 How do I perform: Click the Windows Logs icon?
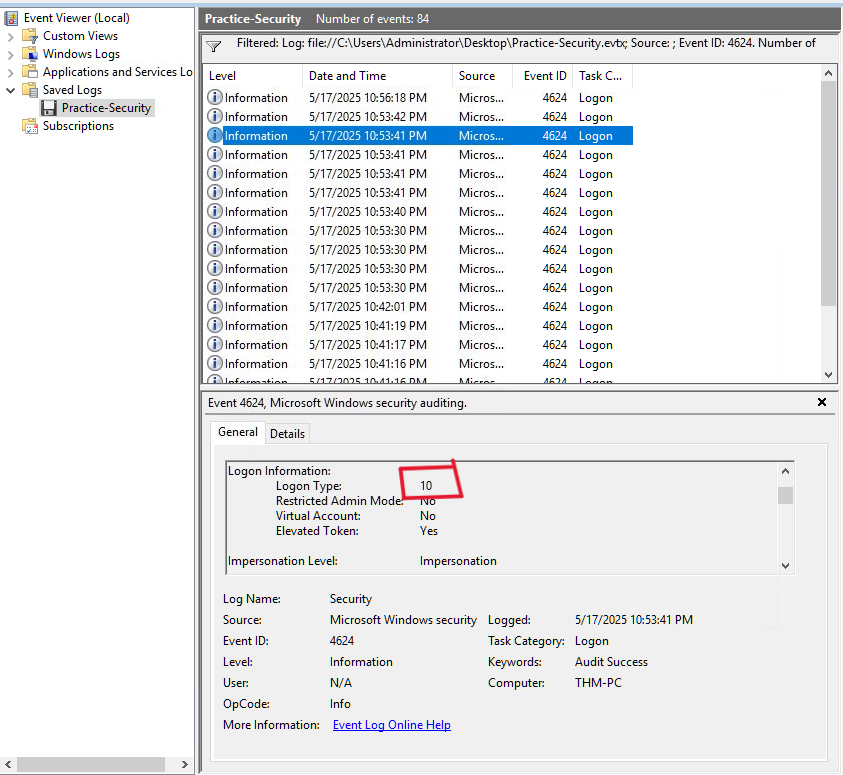30,54
